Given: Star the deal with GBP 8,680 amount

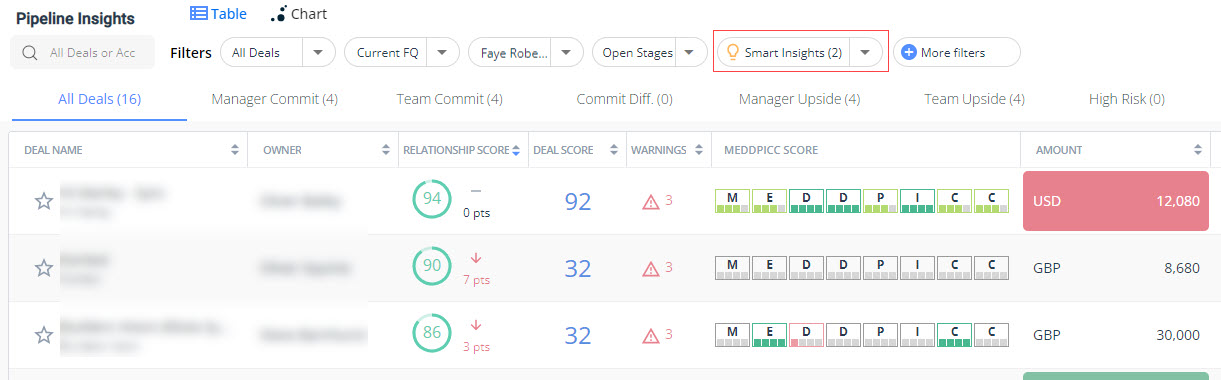Looking at the screenshot, I should 44,268.
